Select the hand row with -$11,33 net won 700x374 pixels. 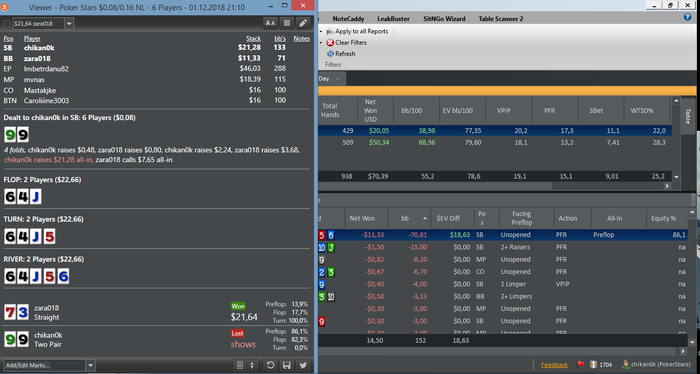coord(503,235)
